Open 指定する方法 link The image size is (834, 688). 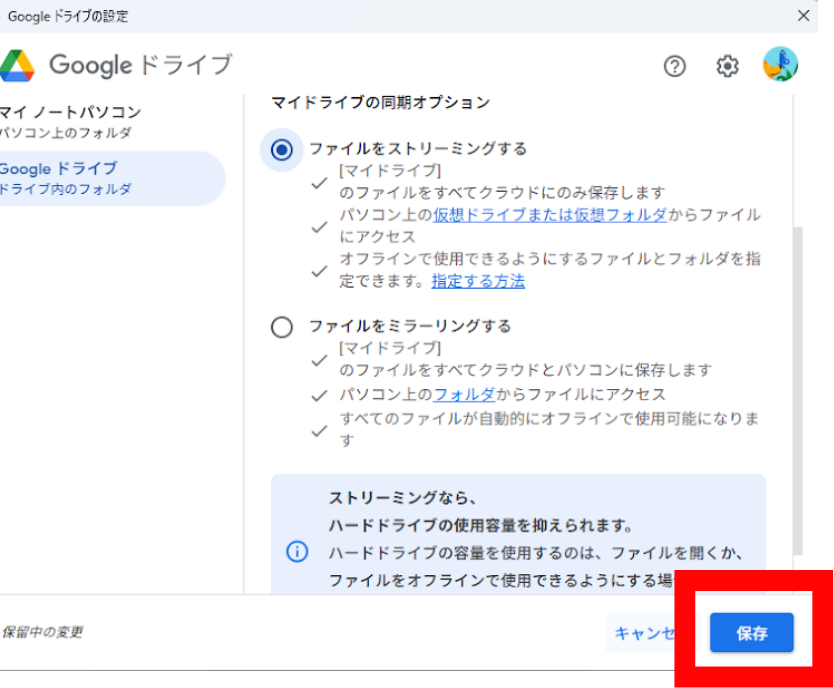478,281
